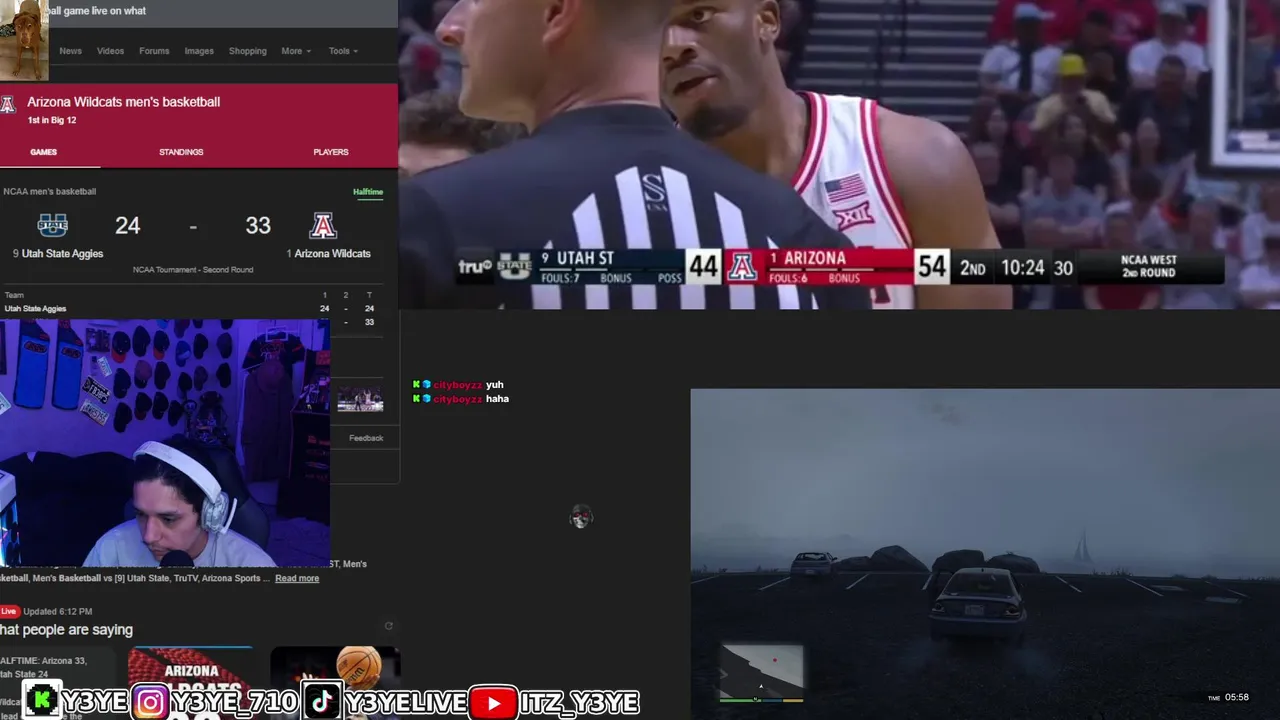The image size is (1280, 720).
Task: Click cityboyzz username on the yuh message
Action: 457,385
